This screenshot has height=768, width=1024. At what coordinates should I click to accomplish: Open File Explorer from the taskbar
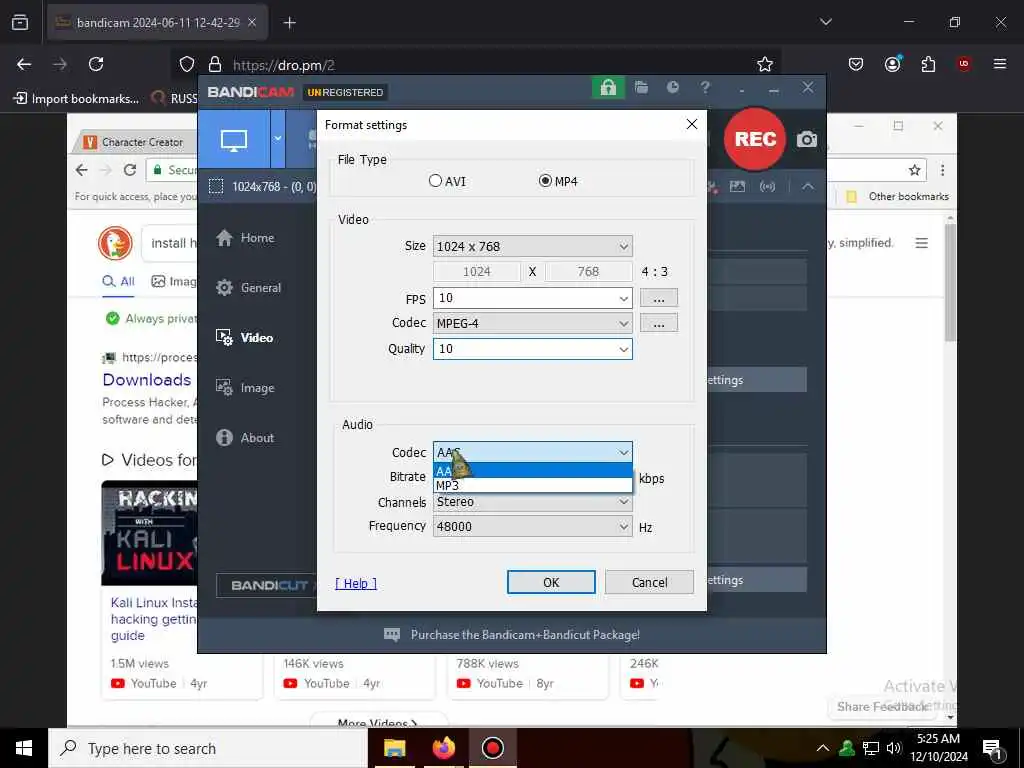coord(394,748)
